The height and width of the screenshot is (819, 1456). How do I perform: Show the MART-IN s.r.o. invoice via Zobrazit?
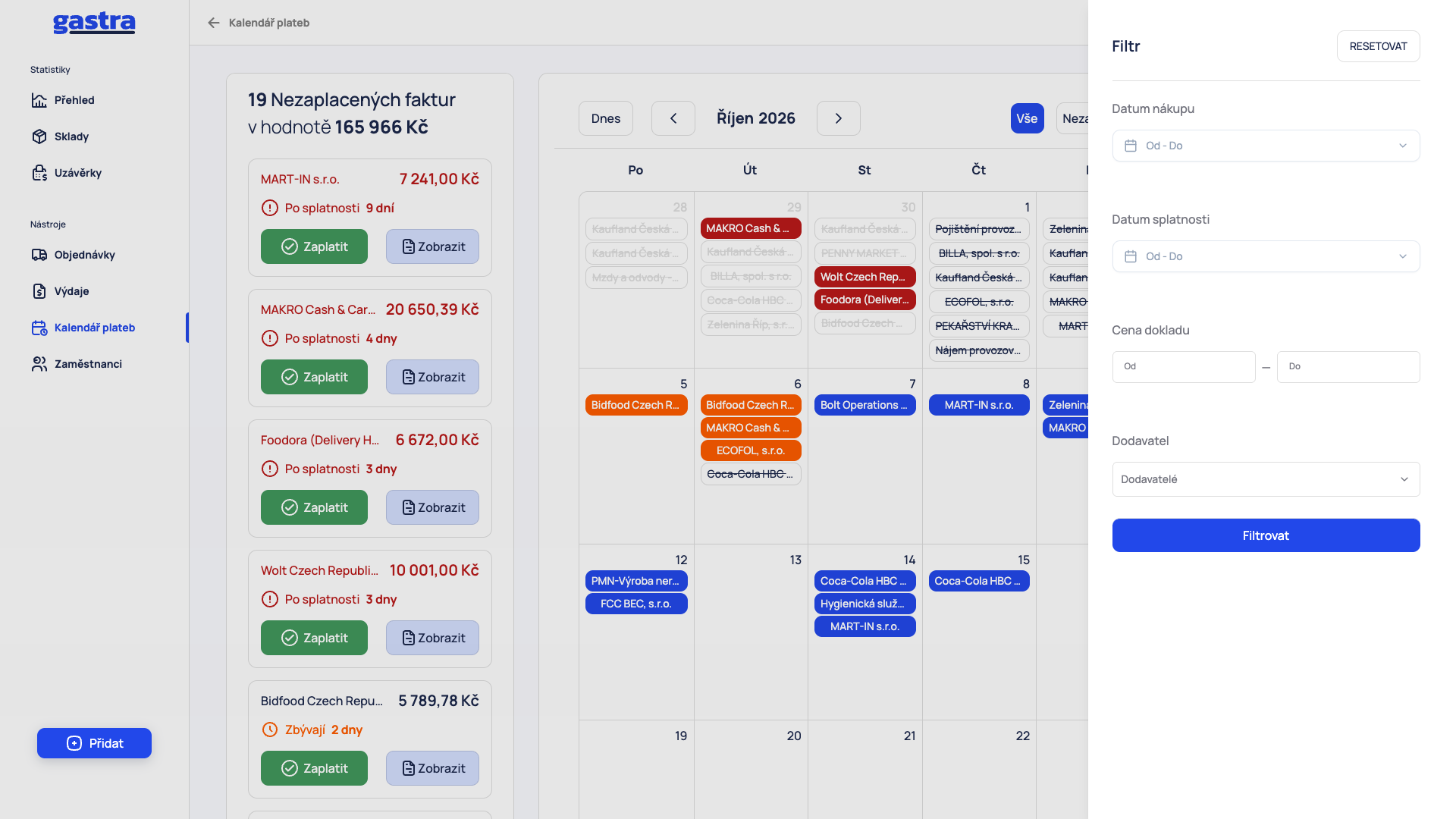click(432, 246)
